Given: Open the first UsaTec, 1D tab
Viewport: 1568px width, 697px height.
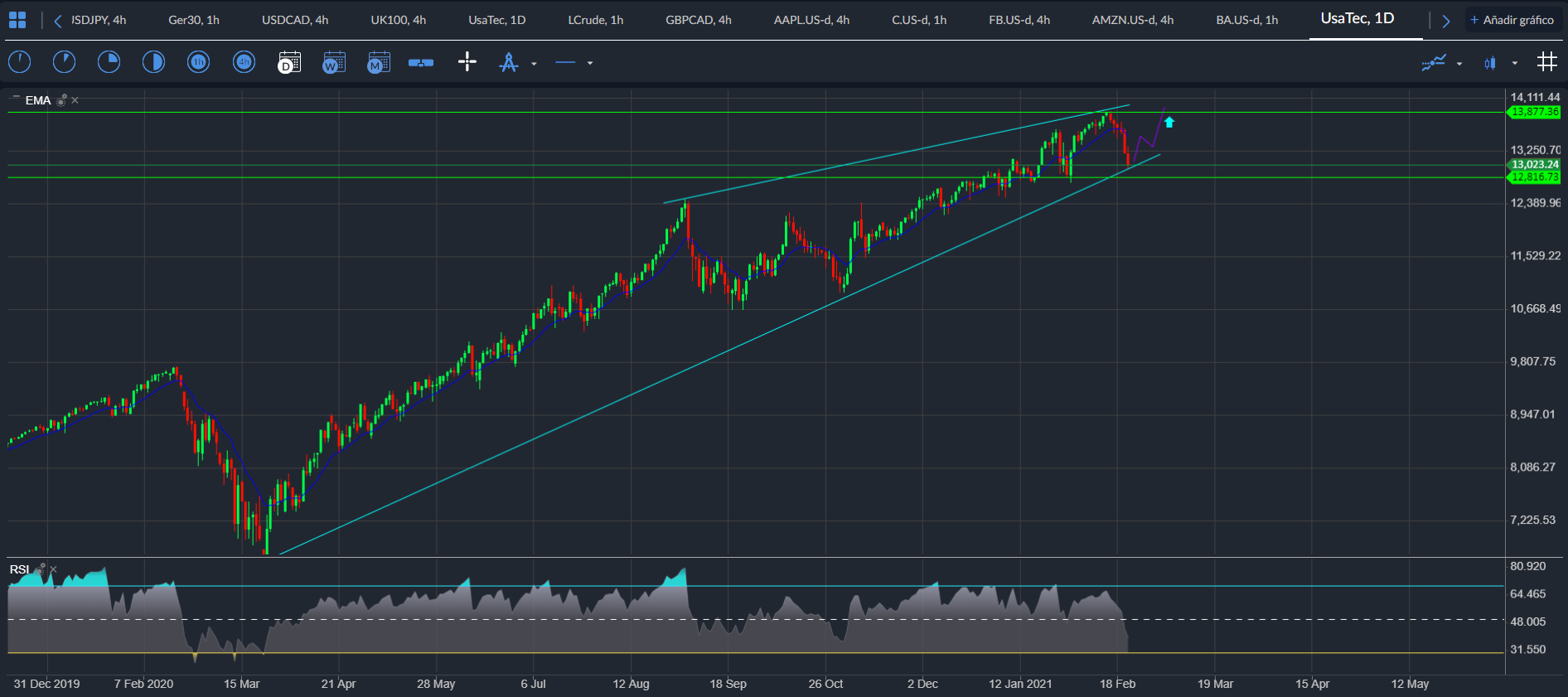Looking at the screenshot, I should pos(497,20).
